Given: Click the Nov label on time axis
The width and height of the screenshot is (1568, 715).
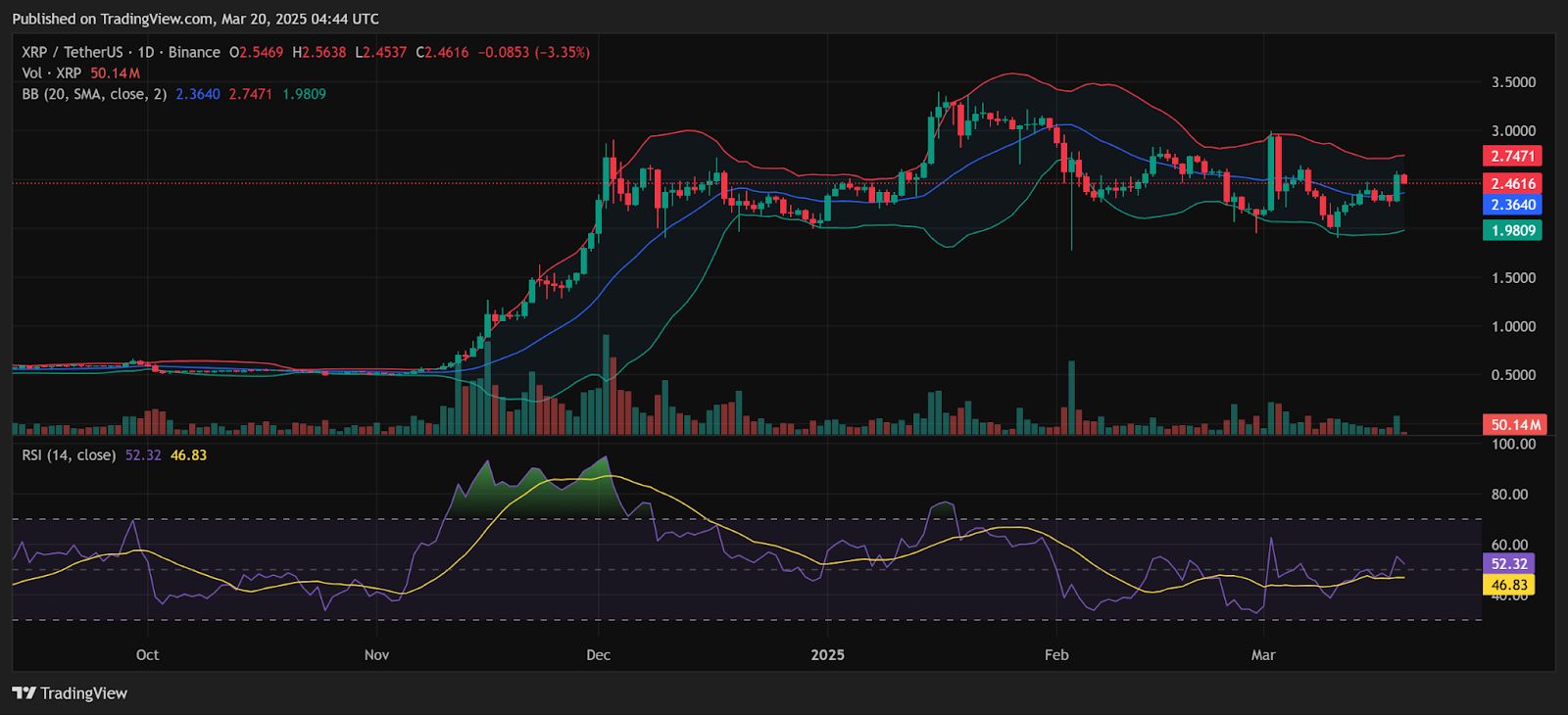Looking at the screenshot, I should click(376, 654).
